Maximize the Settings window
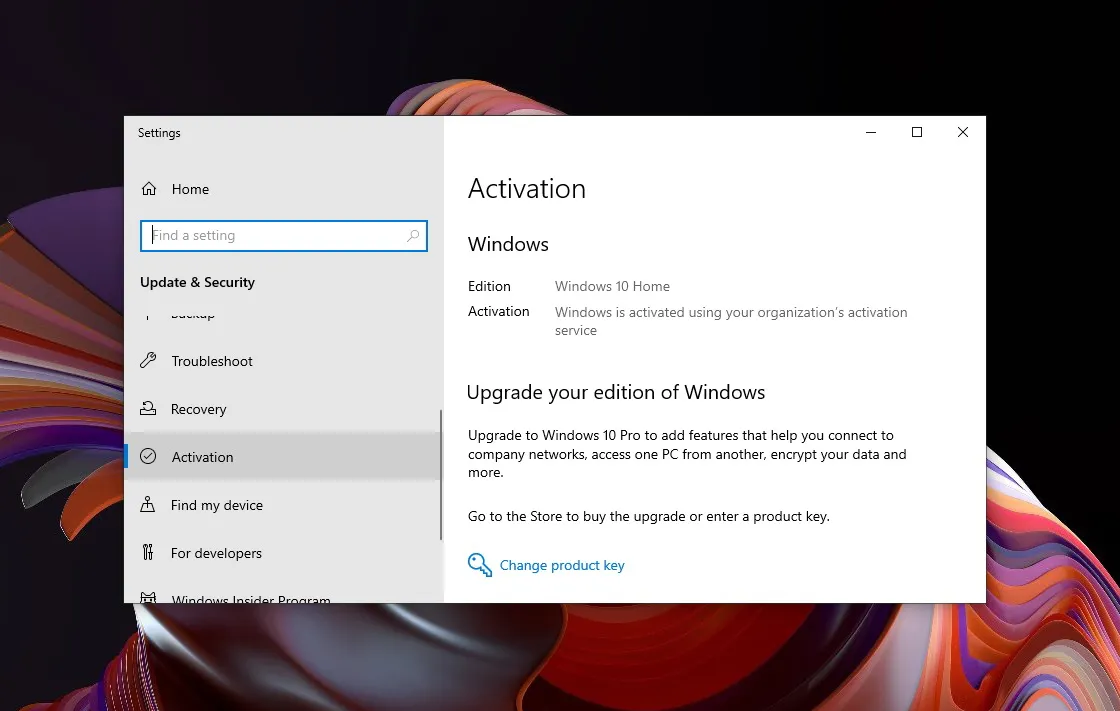Screen dimensions: 1120x711 coord(917,132)
